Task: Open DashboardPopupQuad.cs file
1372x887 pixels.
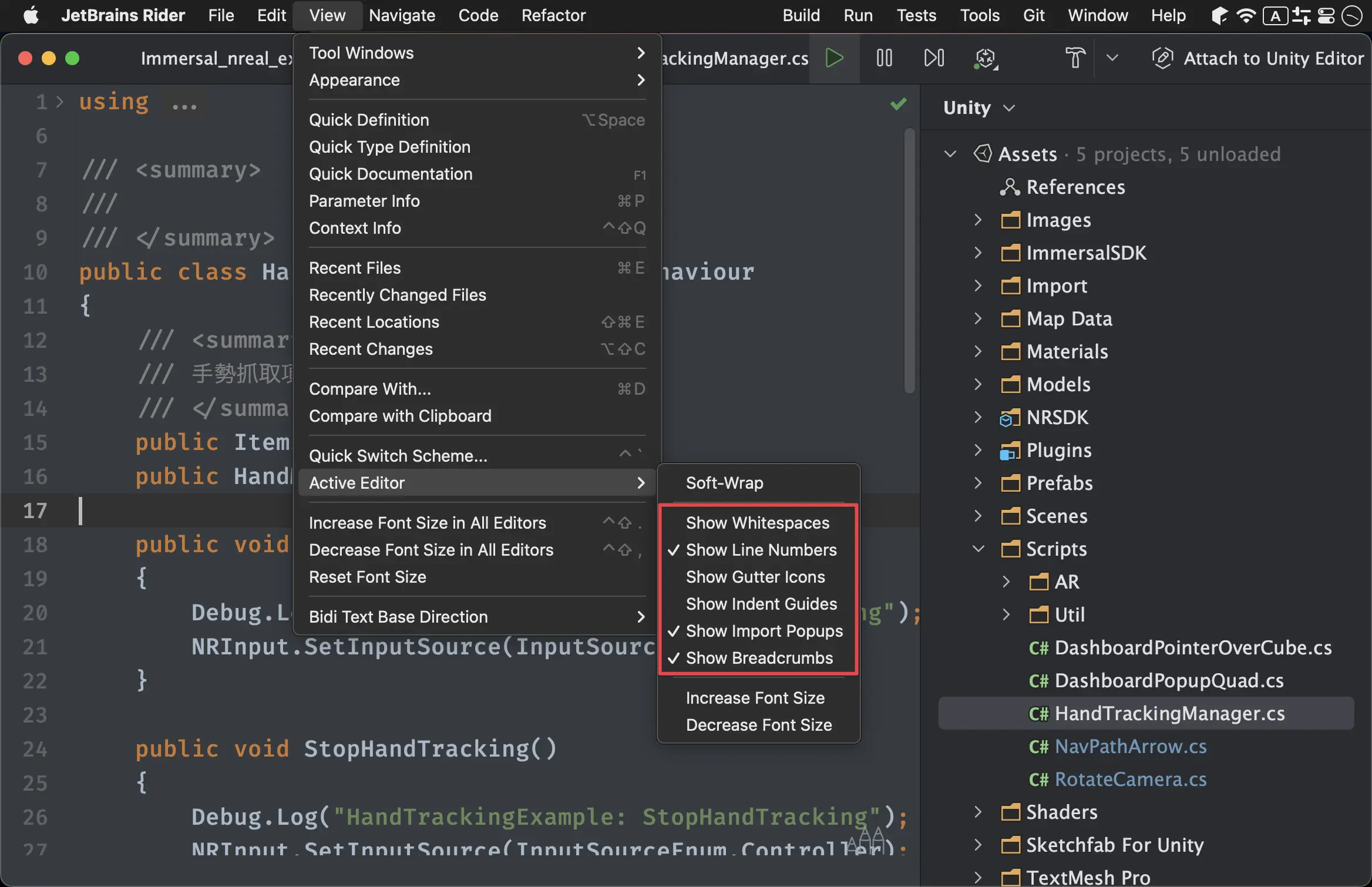Action: tap(1156, 680)
